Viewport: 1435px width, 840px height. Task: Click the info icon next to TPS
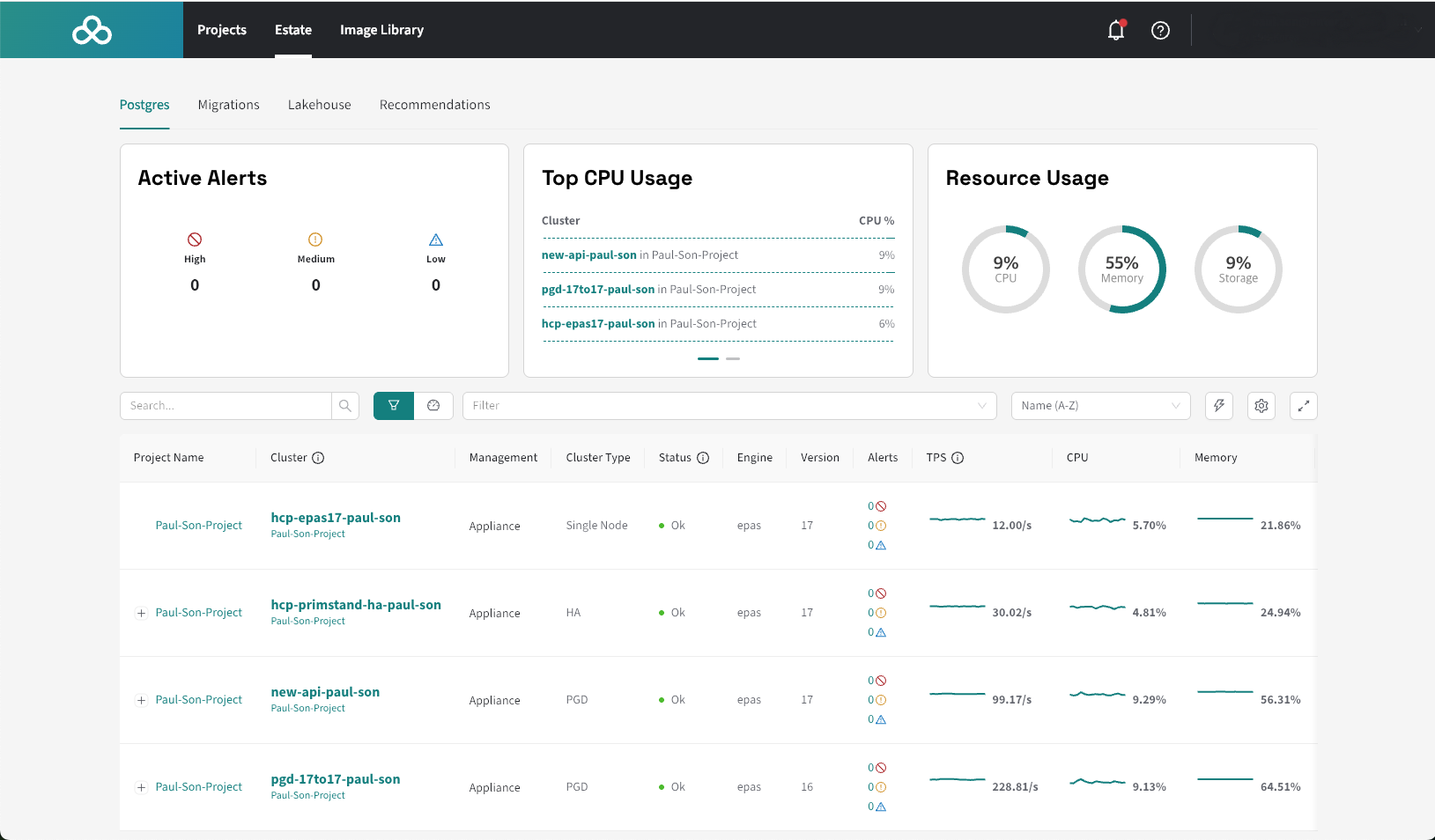pyautogui.click(x=958, y=458)
